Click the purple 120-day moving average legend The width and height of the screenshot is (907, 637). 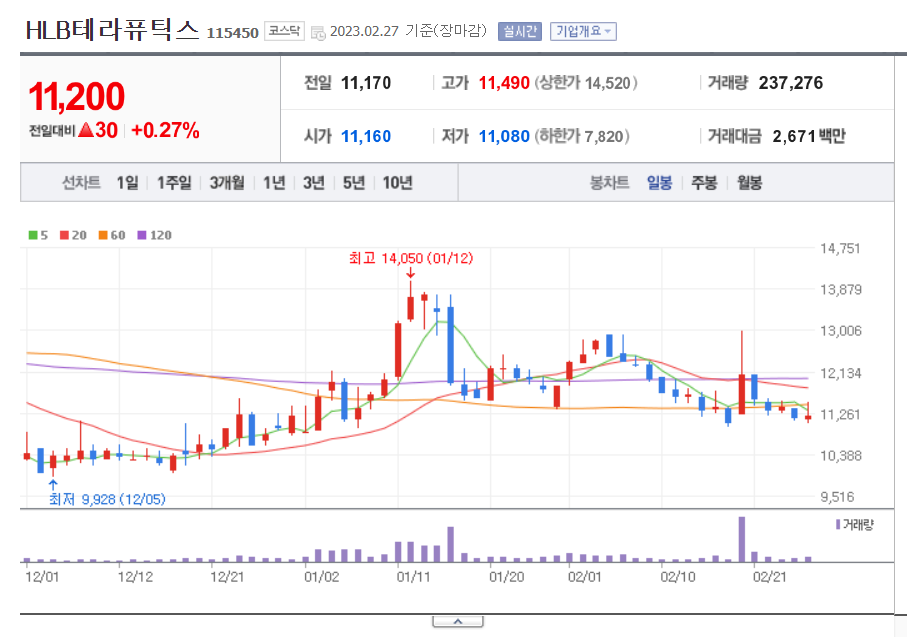point(154,235)
